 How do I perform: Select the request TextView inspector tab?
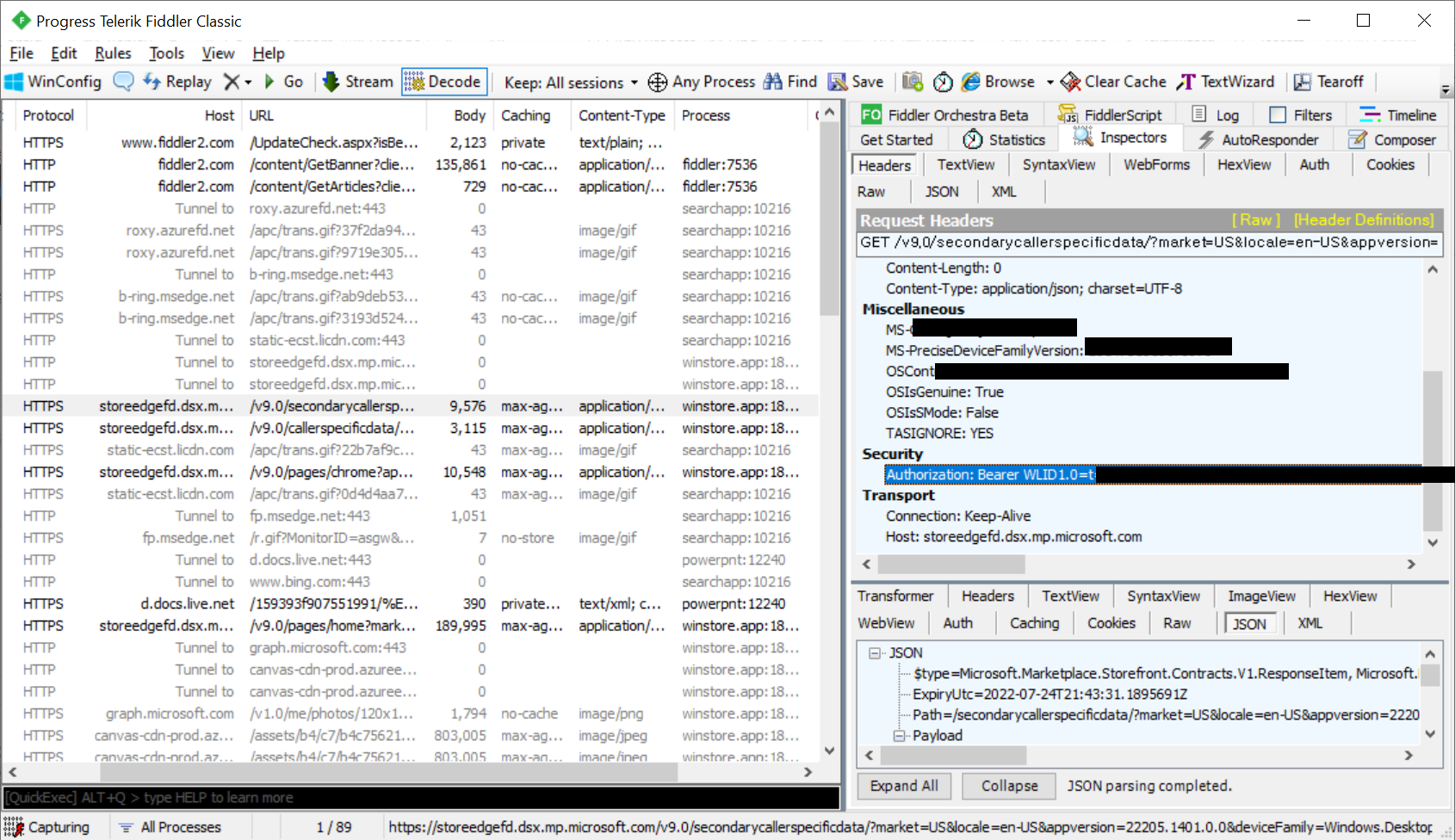tap(966, 164)
